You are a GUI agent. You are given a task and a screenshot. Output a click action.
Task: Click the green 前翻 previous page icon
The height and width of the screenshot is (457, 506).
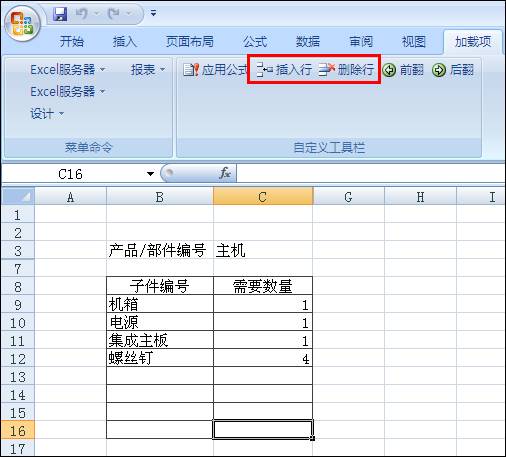(389, 70)
